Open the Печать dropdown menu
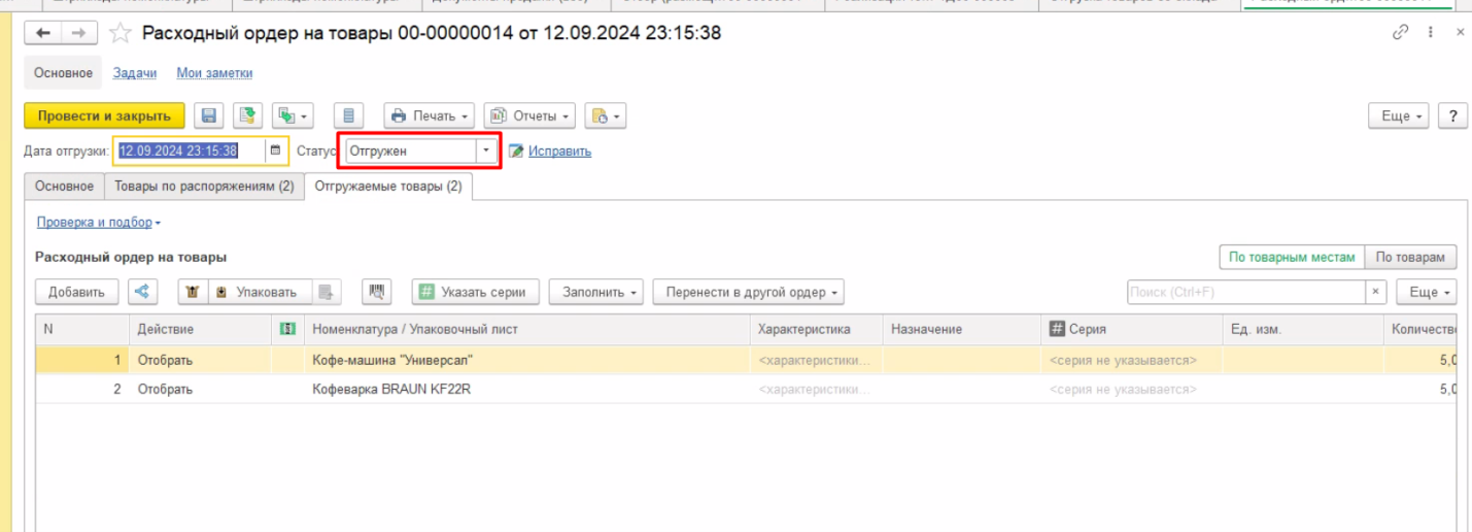Viewport: 1472px width, 532px height. point(429,116)
